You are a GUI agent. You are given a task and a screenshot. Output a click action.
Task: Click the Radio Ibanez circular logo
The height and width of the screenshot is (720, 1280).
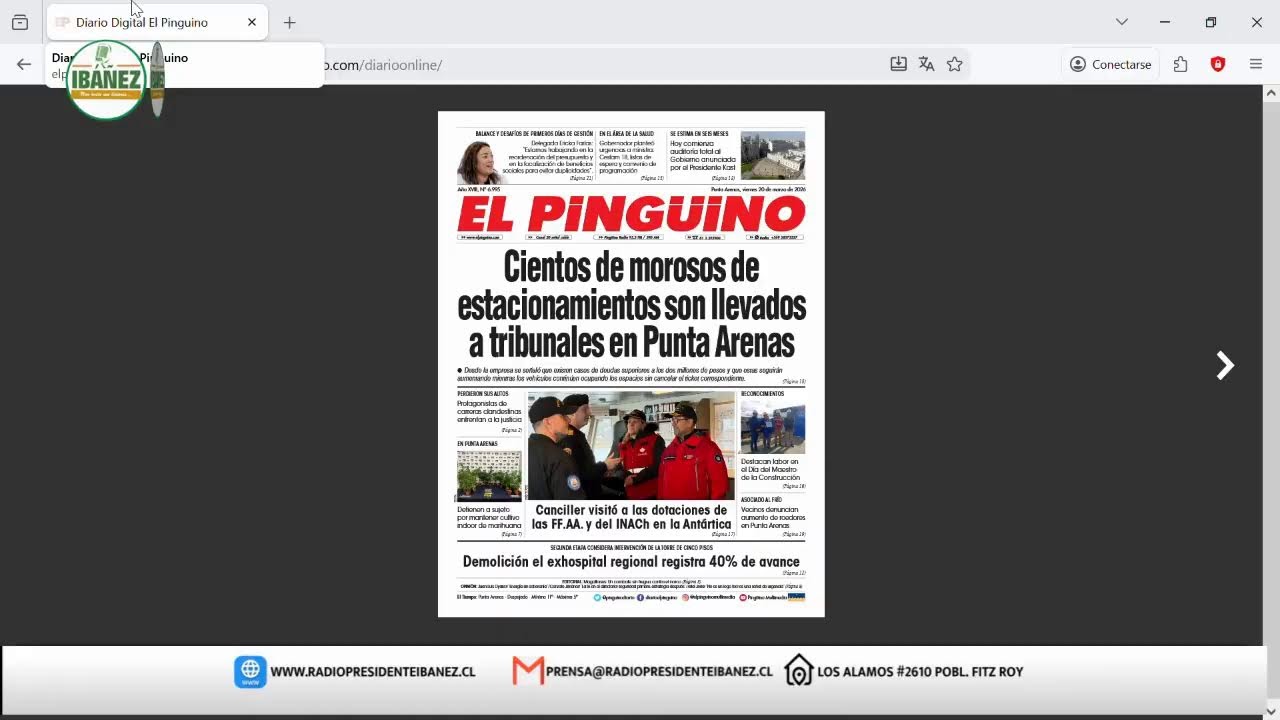click(x=105, y=80)
